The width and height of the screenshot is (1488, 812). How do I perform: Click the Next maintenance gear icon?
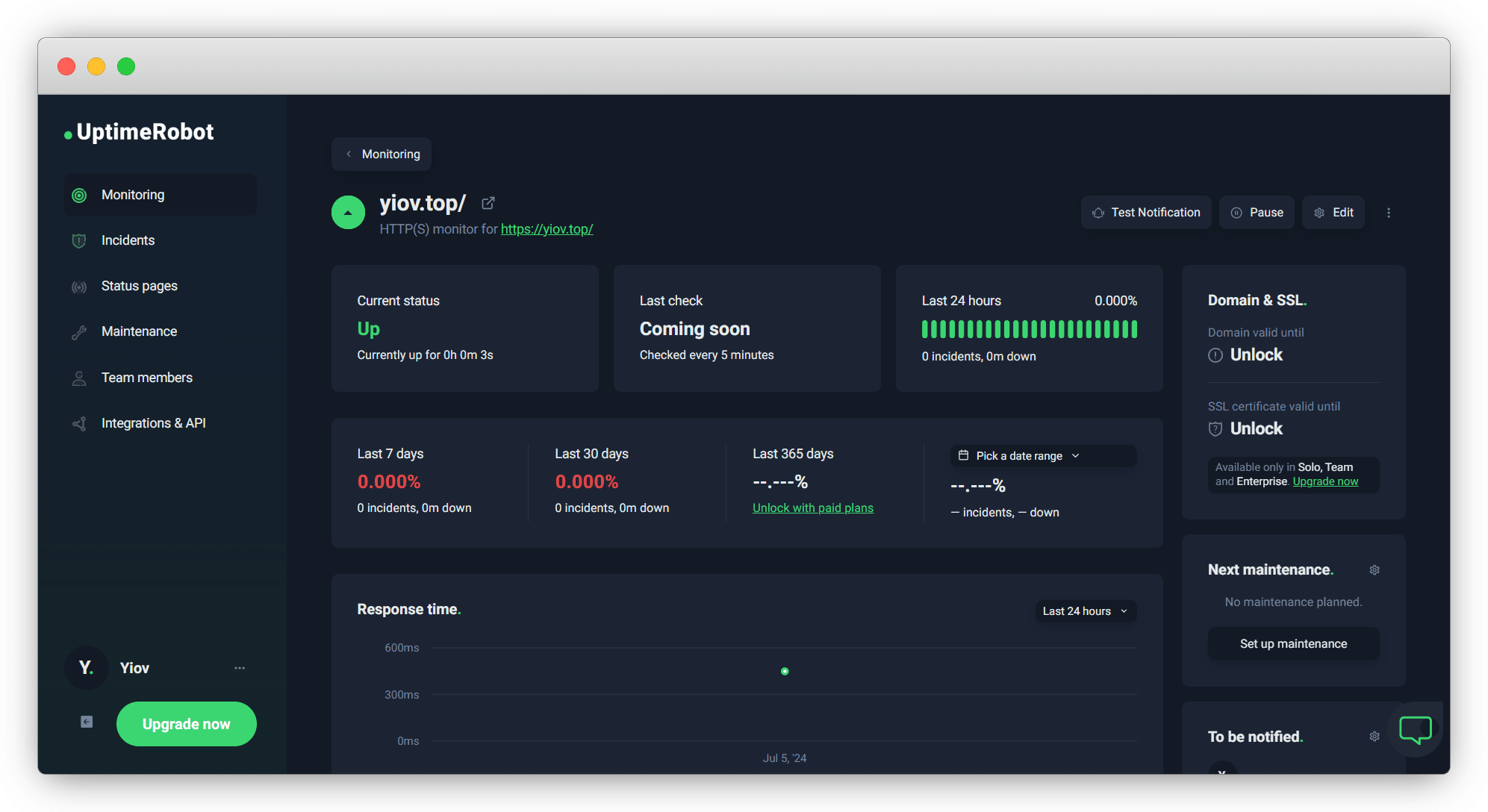click(1375, 570)
